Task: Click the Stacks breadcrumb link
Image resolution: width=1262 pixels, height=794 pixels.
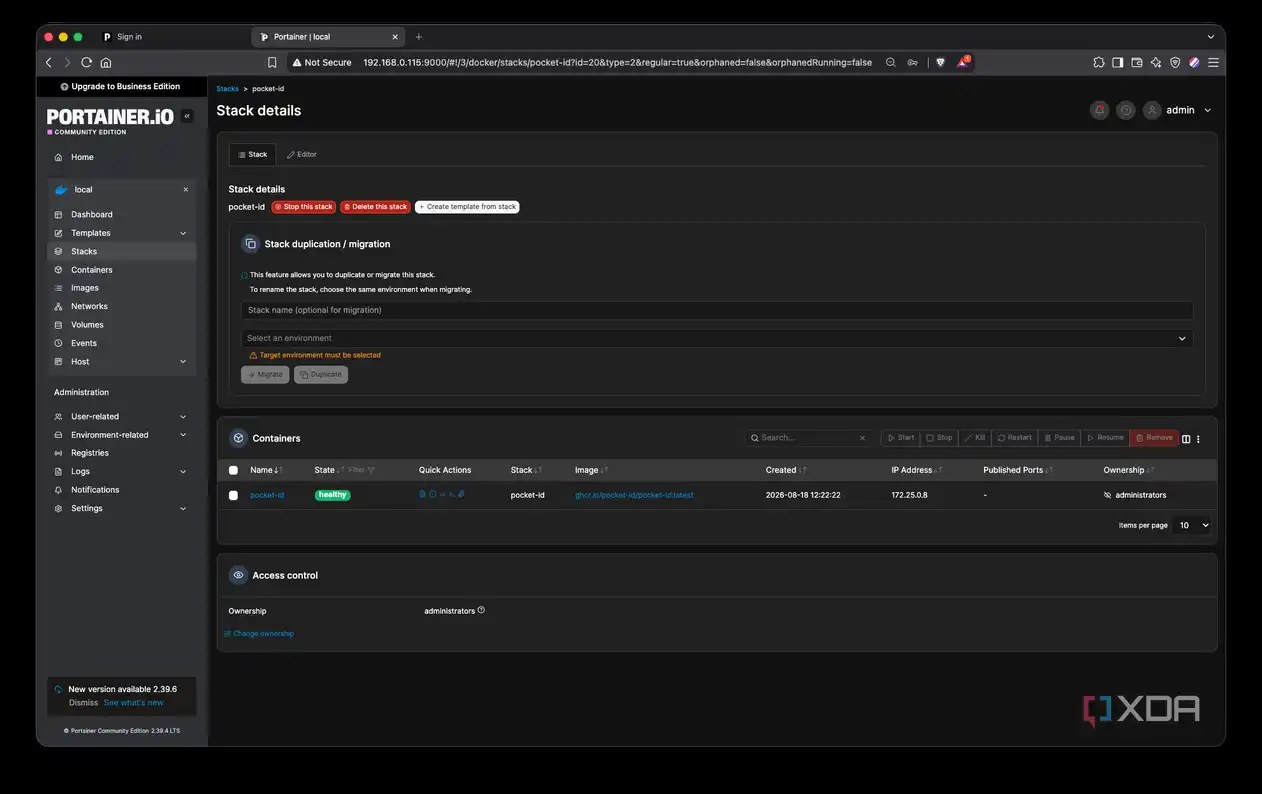Action: coord(228,89)
